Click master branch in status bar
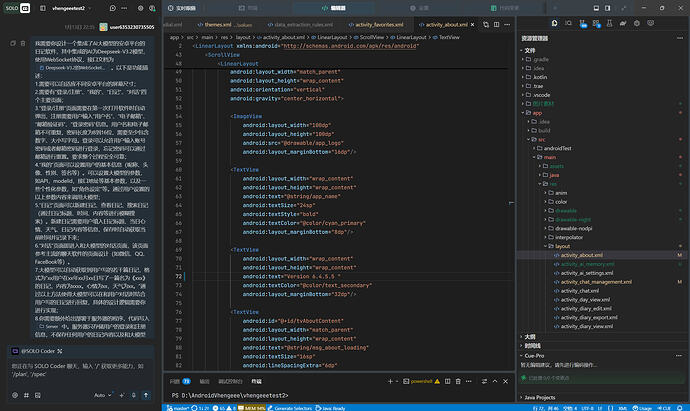Image resolution: width=690 pixels, height=411 pixels. point(178,408)
